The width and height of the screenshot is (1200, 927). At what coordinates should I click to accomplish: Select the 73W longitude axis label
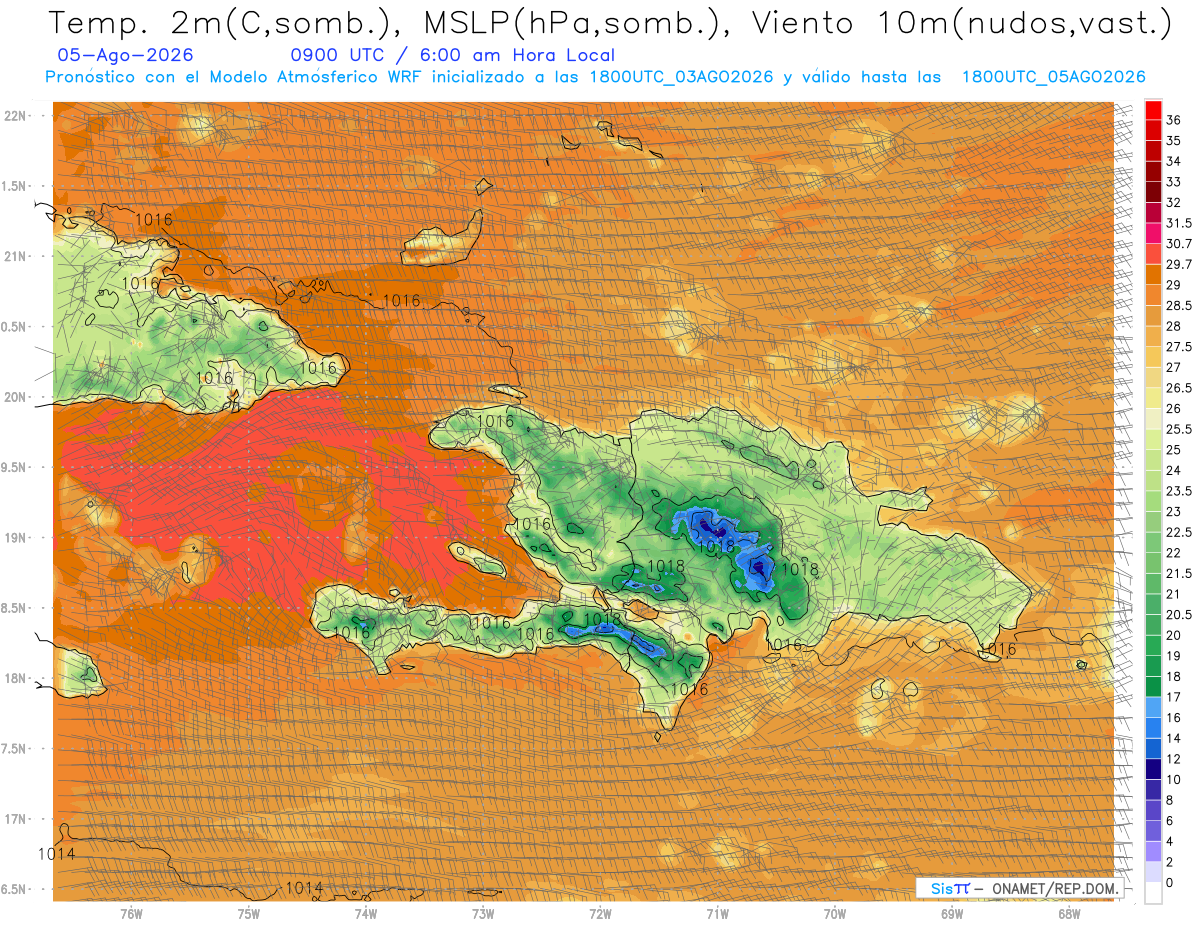click(x=483, y=914)
